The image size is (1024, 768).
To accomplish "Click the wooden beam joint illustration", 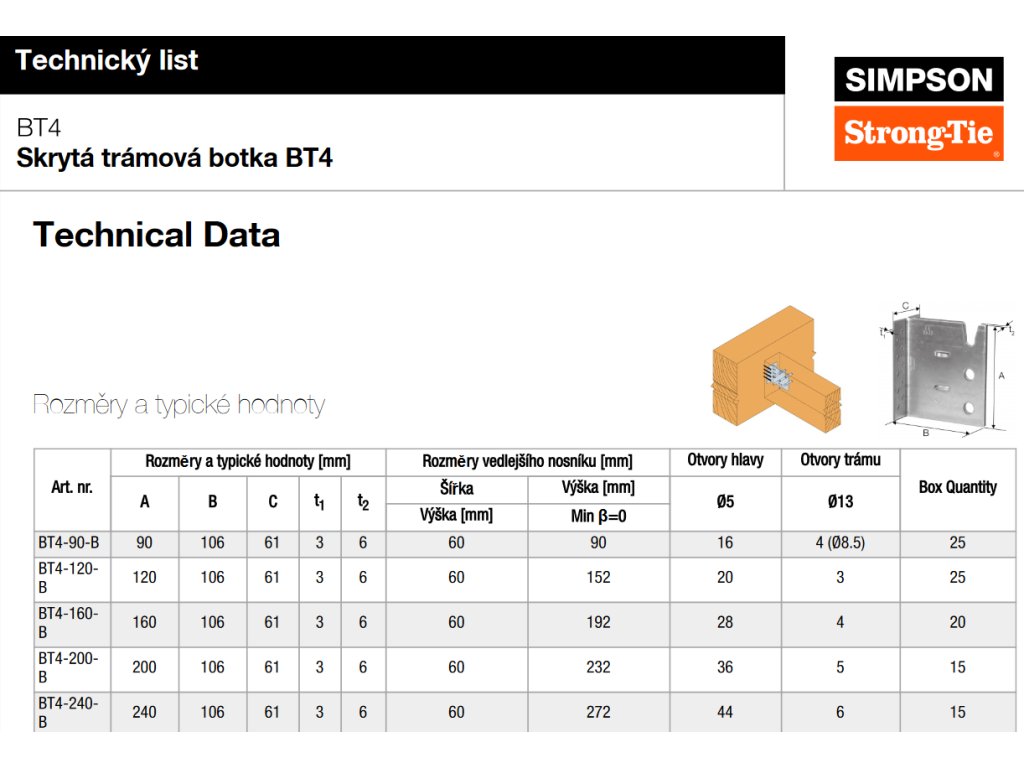I will (x=775, y=369).
